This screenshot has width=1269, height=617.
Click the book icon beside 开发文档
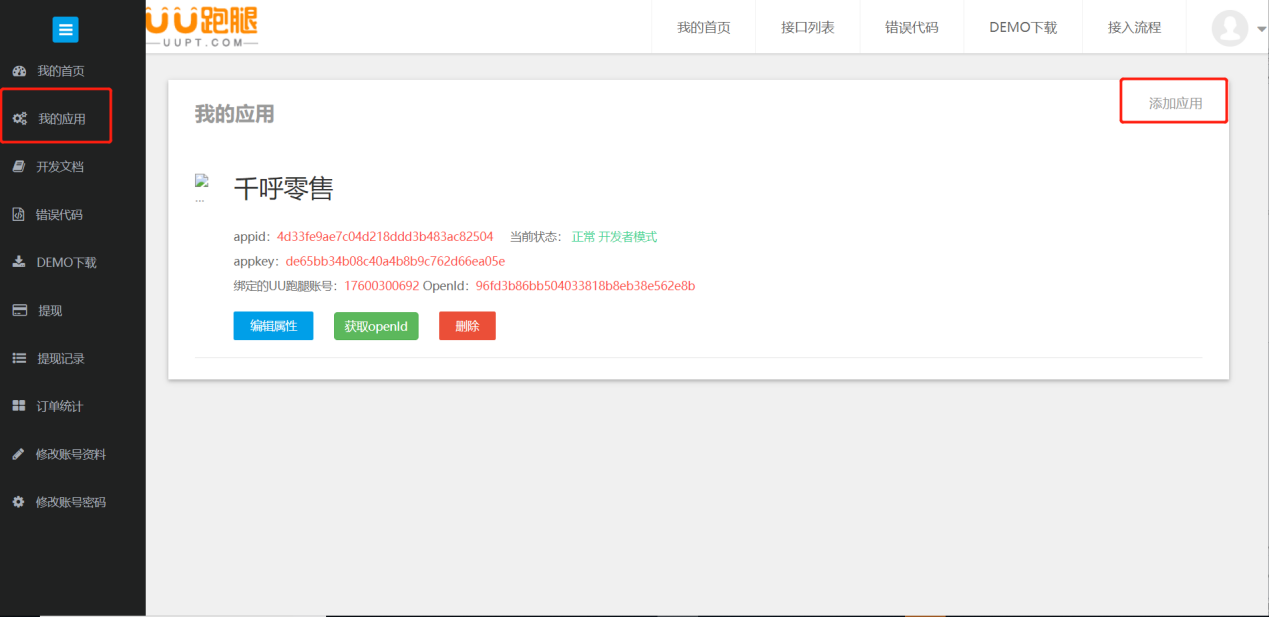(18, 167)
